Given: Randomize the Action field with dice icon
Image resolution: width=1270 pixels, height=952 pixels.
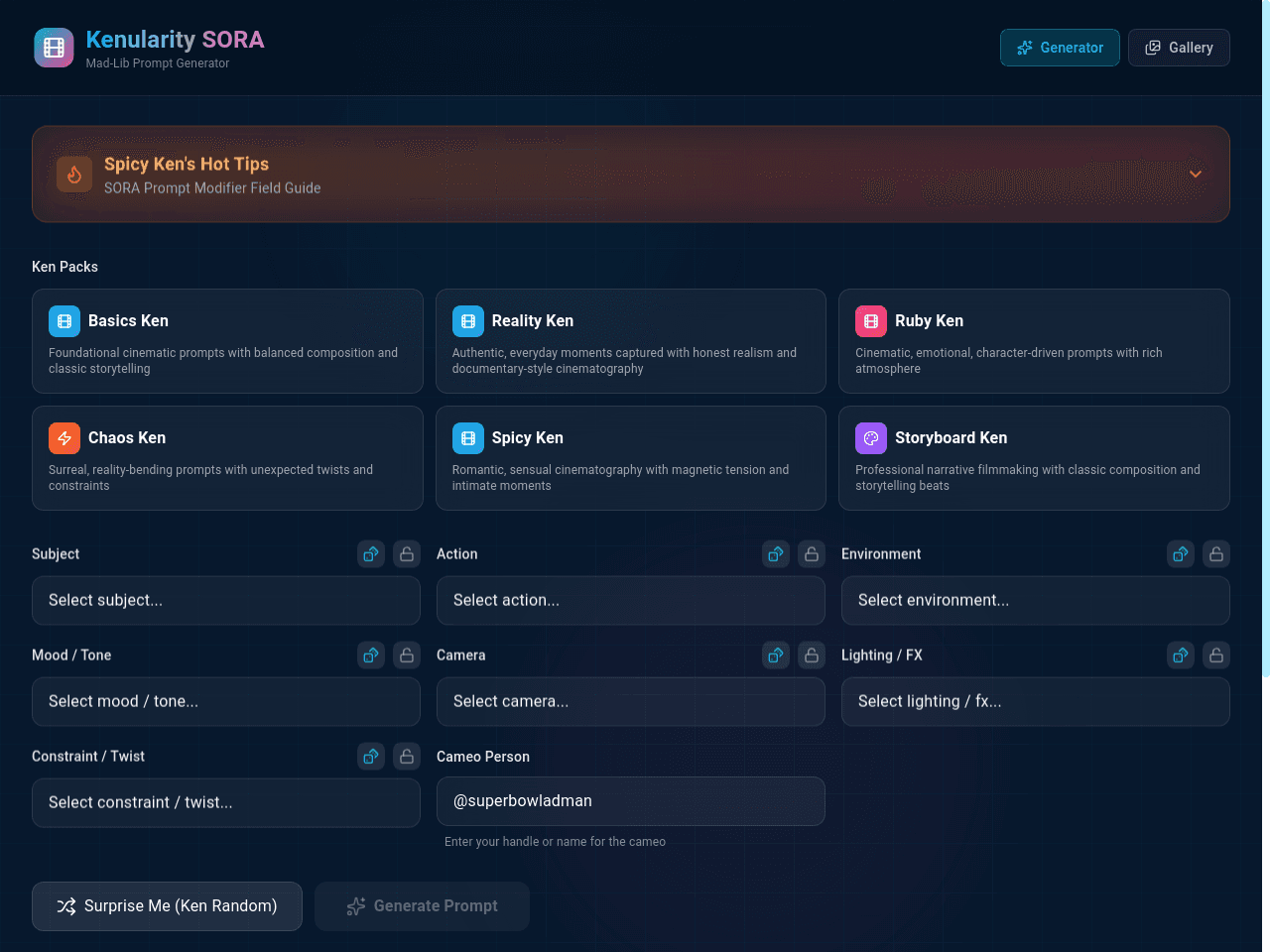Looking at the screenshot, I should 776,554.
